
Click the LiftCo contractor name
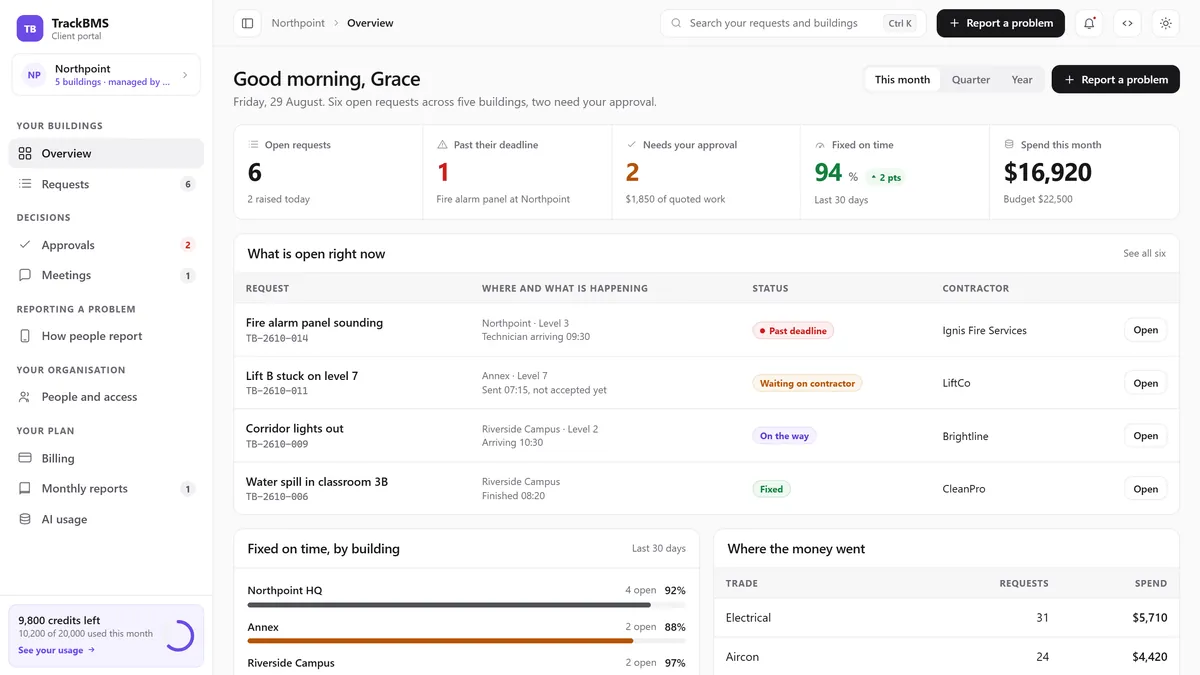point(956,383)
